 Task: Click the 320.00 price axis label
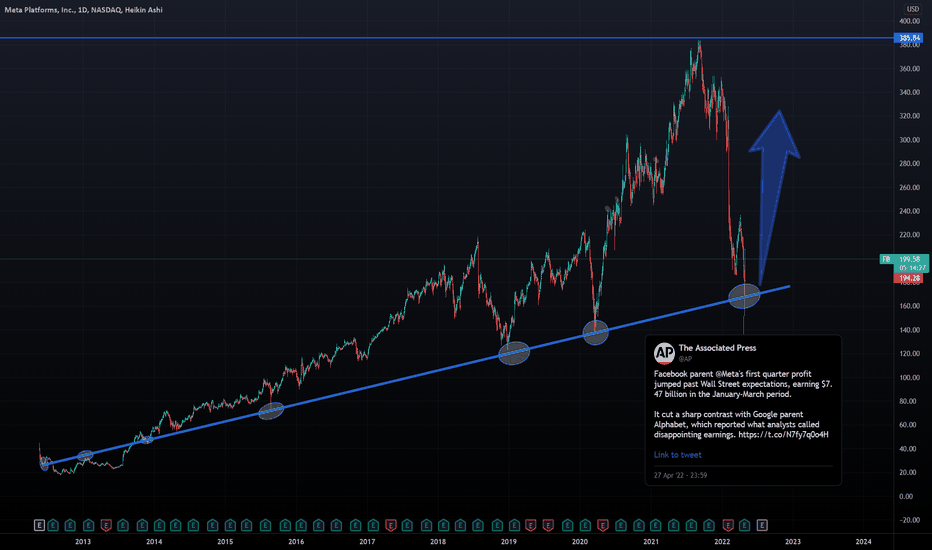click(909, 117)
